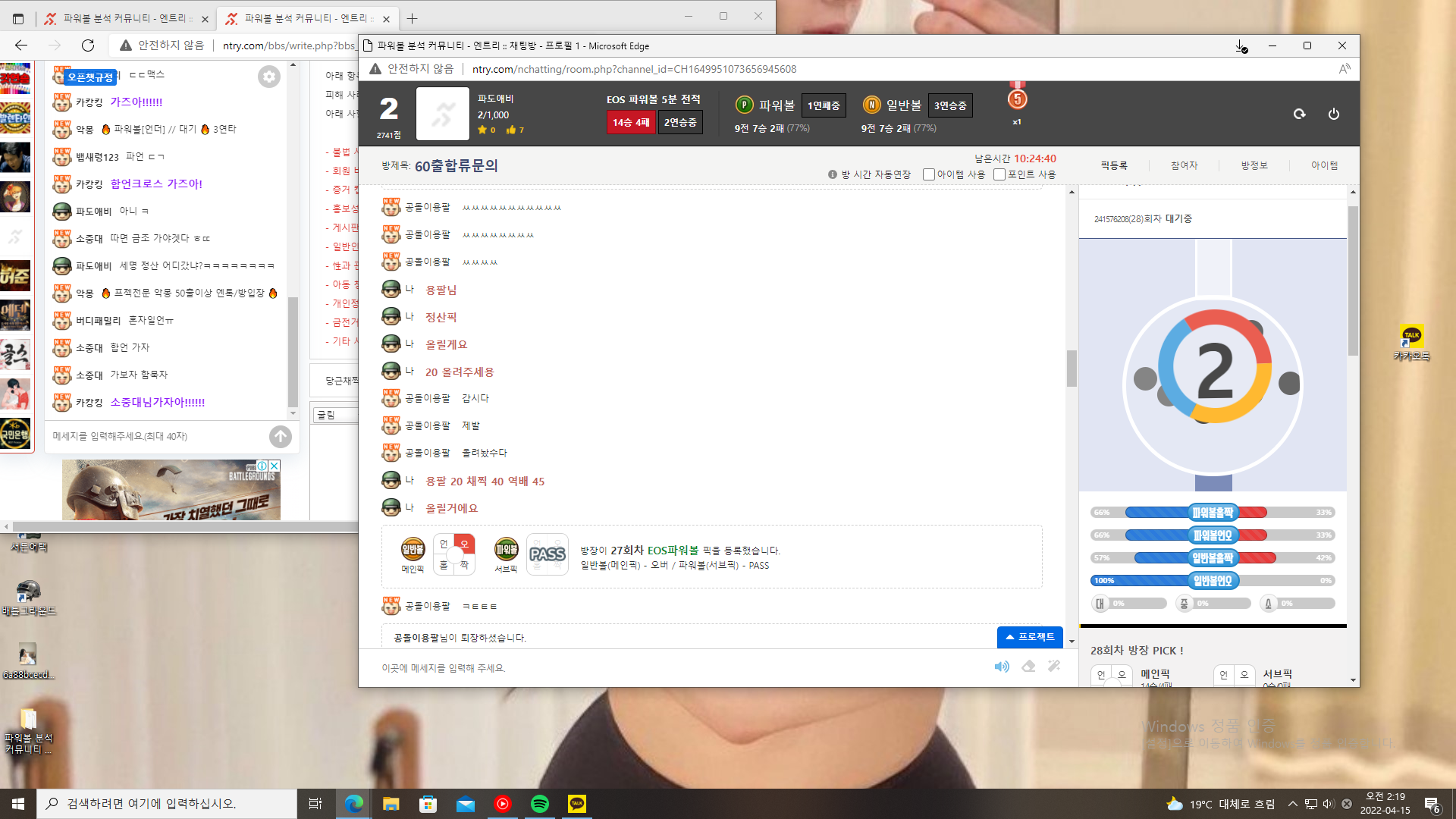Viewport: 1456px width, 819px height.
Task: Click the magic wand icon beside chat input
Action: (1054, 667)
